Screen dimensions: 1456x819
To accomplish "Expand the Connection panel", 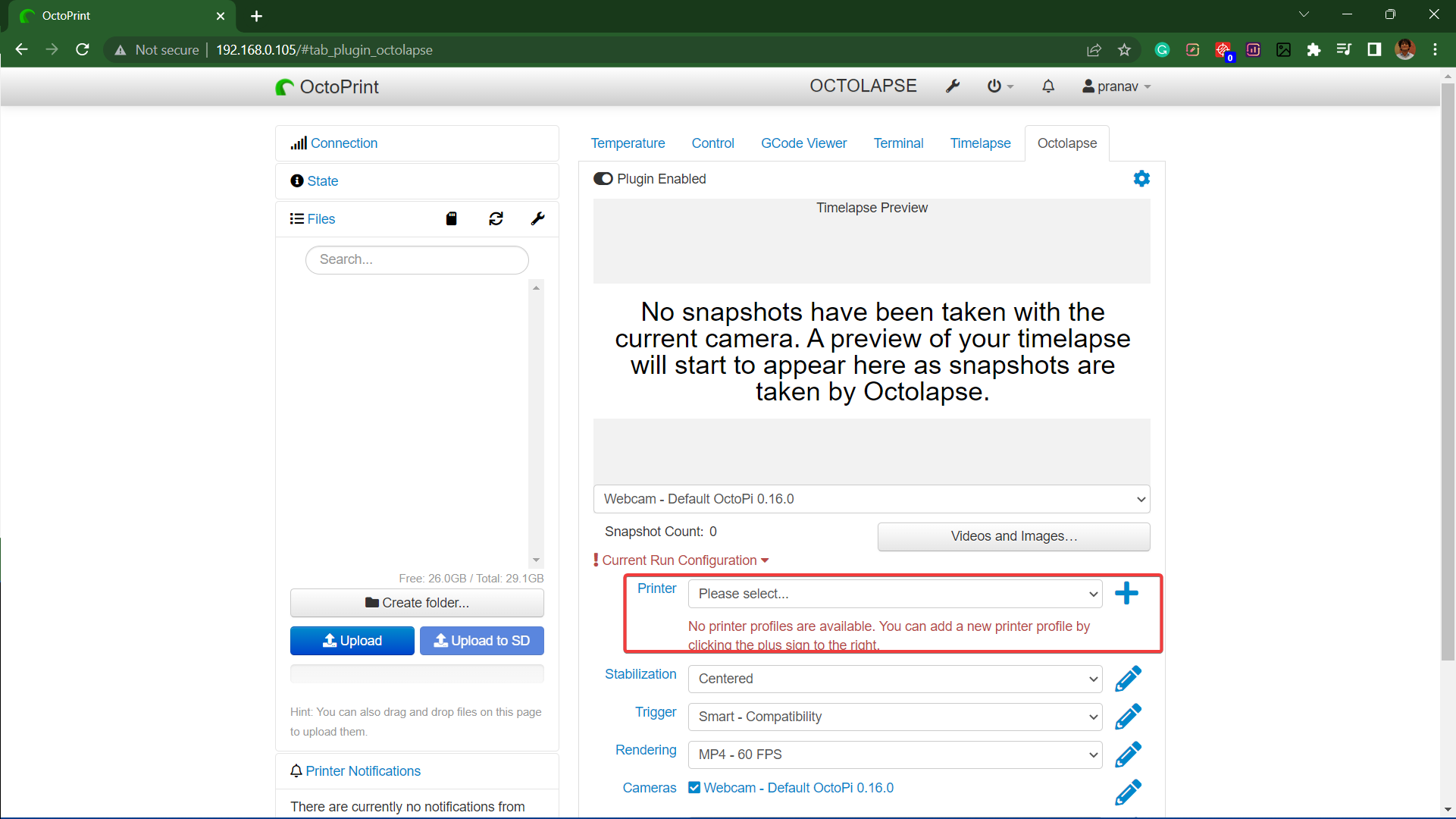I will (x=343, y=143).
